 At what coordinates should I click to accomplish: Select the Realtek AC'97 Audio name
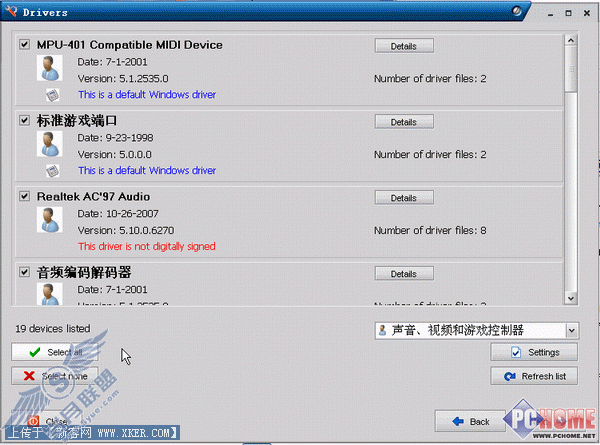click(x=93, y=197)
